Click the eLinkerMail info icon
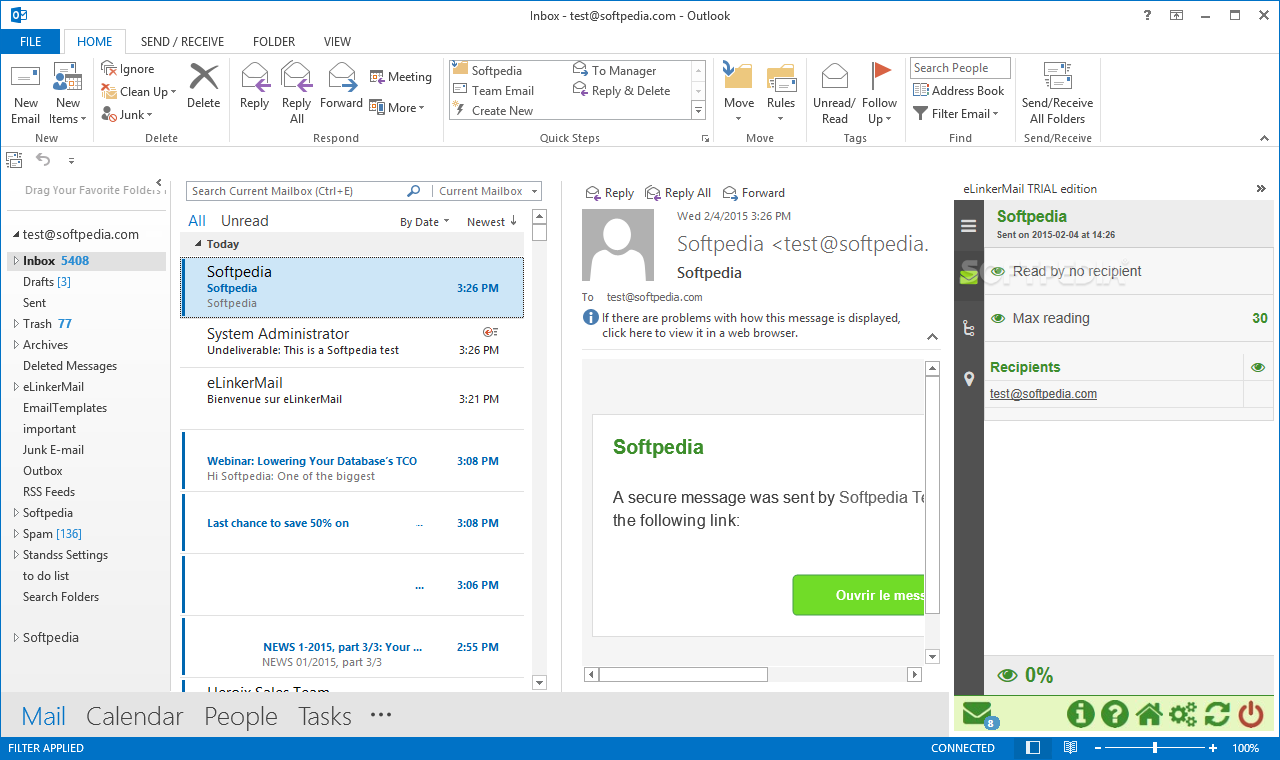Screen dimensions: 1280x760 (1081, 714)
